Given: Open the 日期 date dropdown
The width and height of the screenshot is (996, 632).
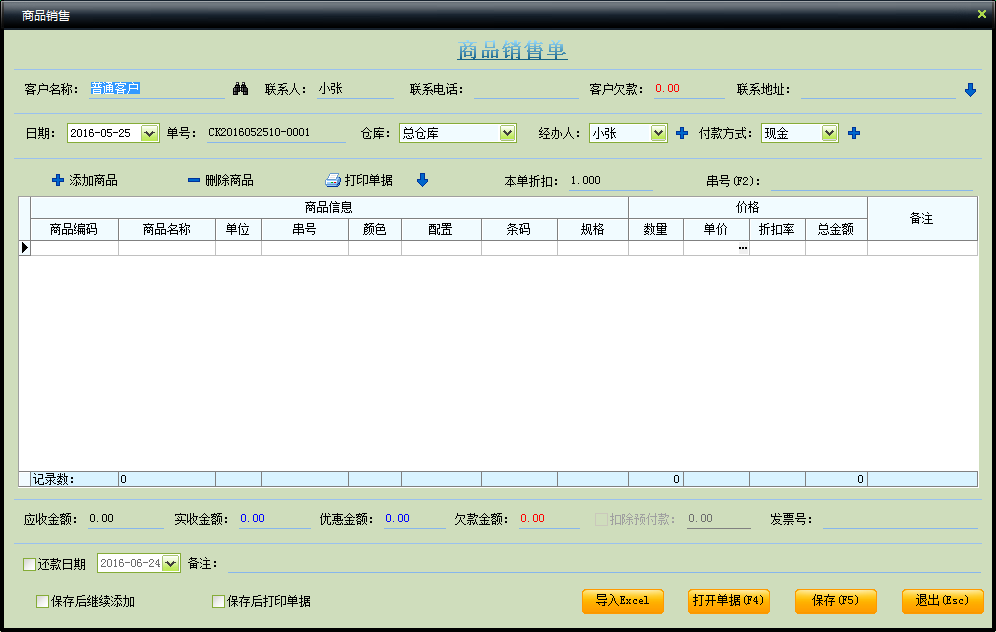Looking at the screenshot, I should click(x=150, y=133).
